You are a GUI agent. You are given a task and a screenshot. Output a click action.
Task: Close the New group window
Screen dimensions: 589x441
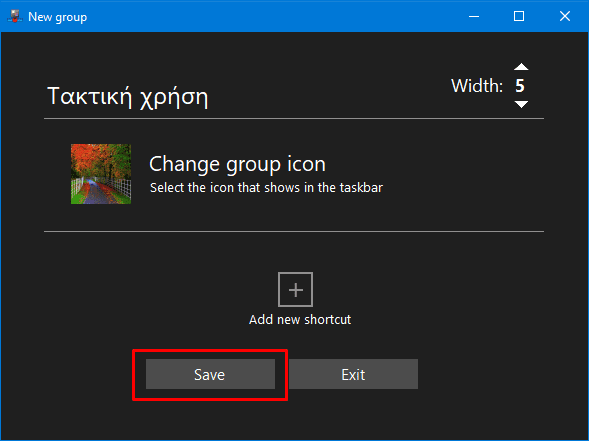[x=565, y=16]
